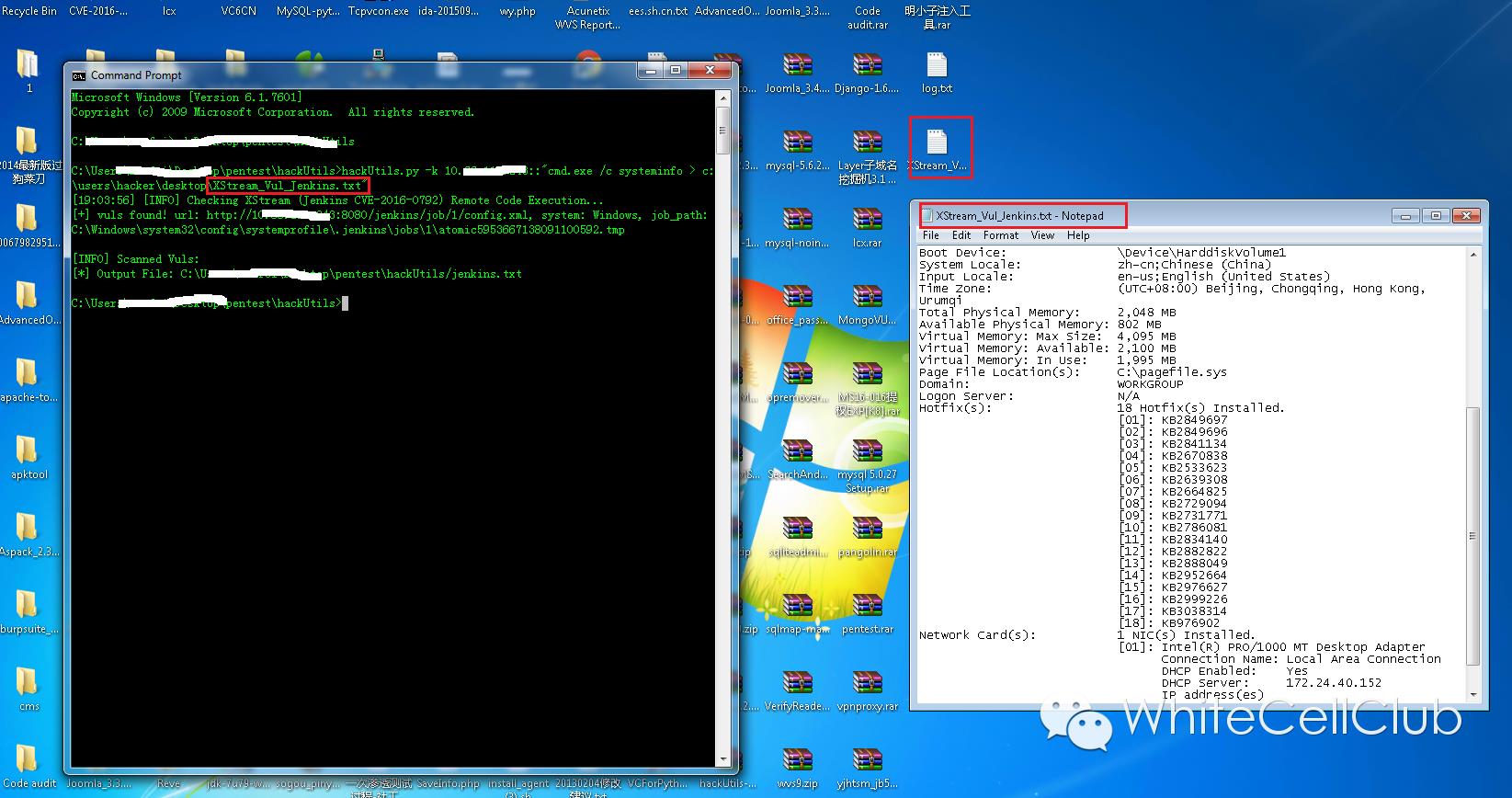Select the wvs9.zip archive icon
This screenshot has width=1512, height=798.
click(797, 768)
